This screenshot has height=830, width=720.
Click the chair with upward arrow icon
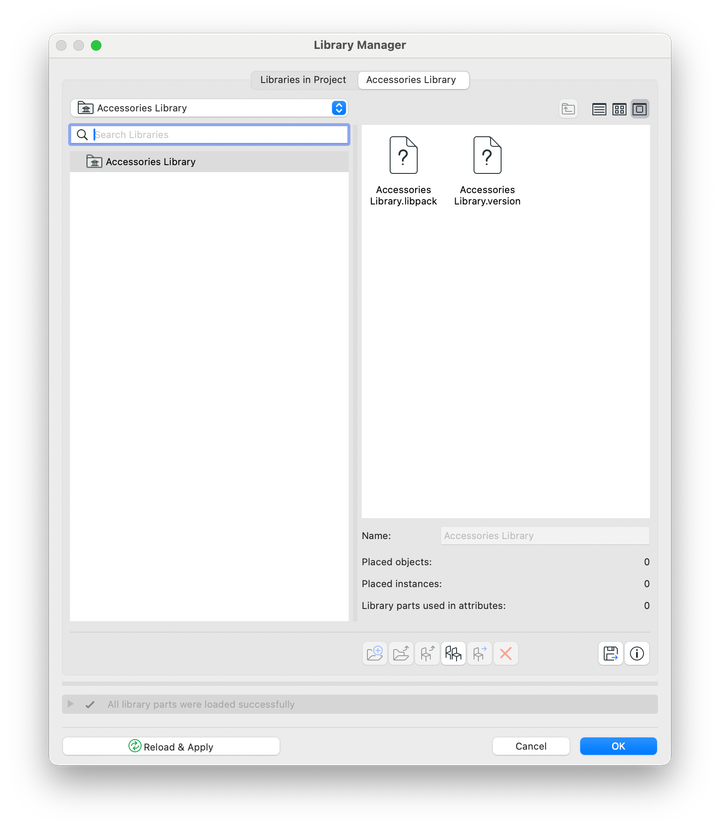click(x=427, y=653)
